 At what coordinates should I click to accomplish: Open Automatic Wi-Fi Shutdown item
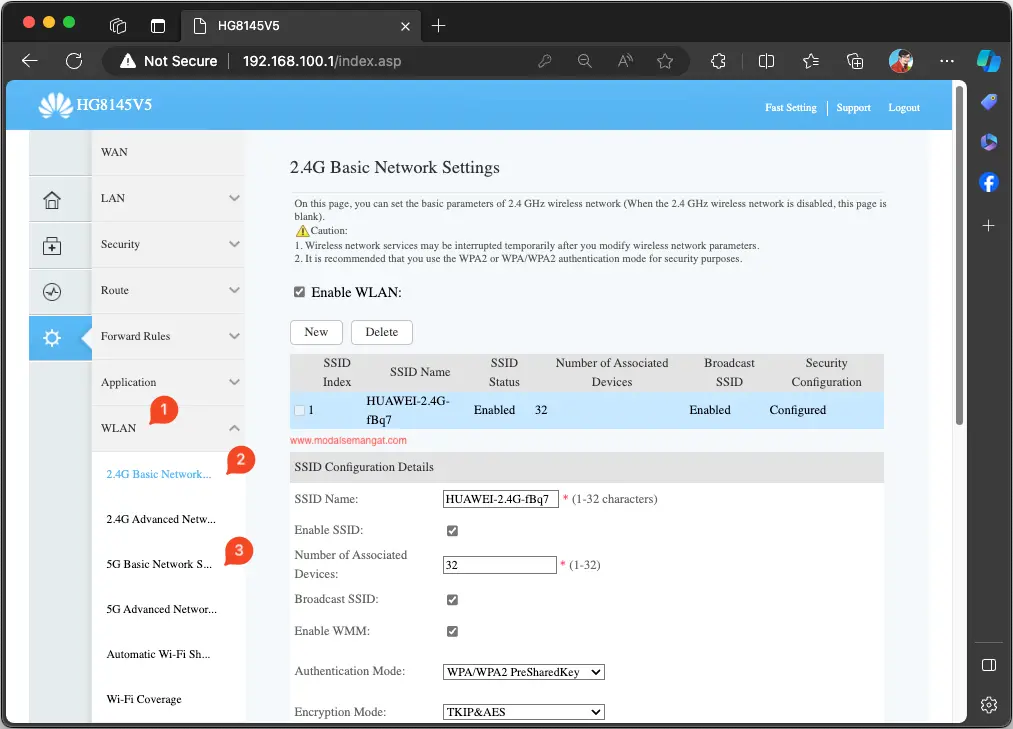(x=158, y=654)
